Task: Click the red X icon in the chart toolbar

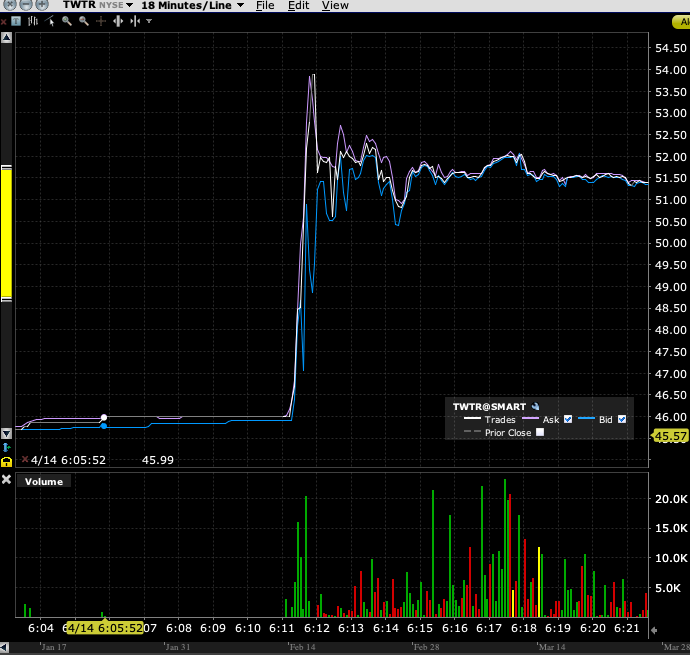Action: [x=3, y=21]
